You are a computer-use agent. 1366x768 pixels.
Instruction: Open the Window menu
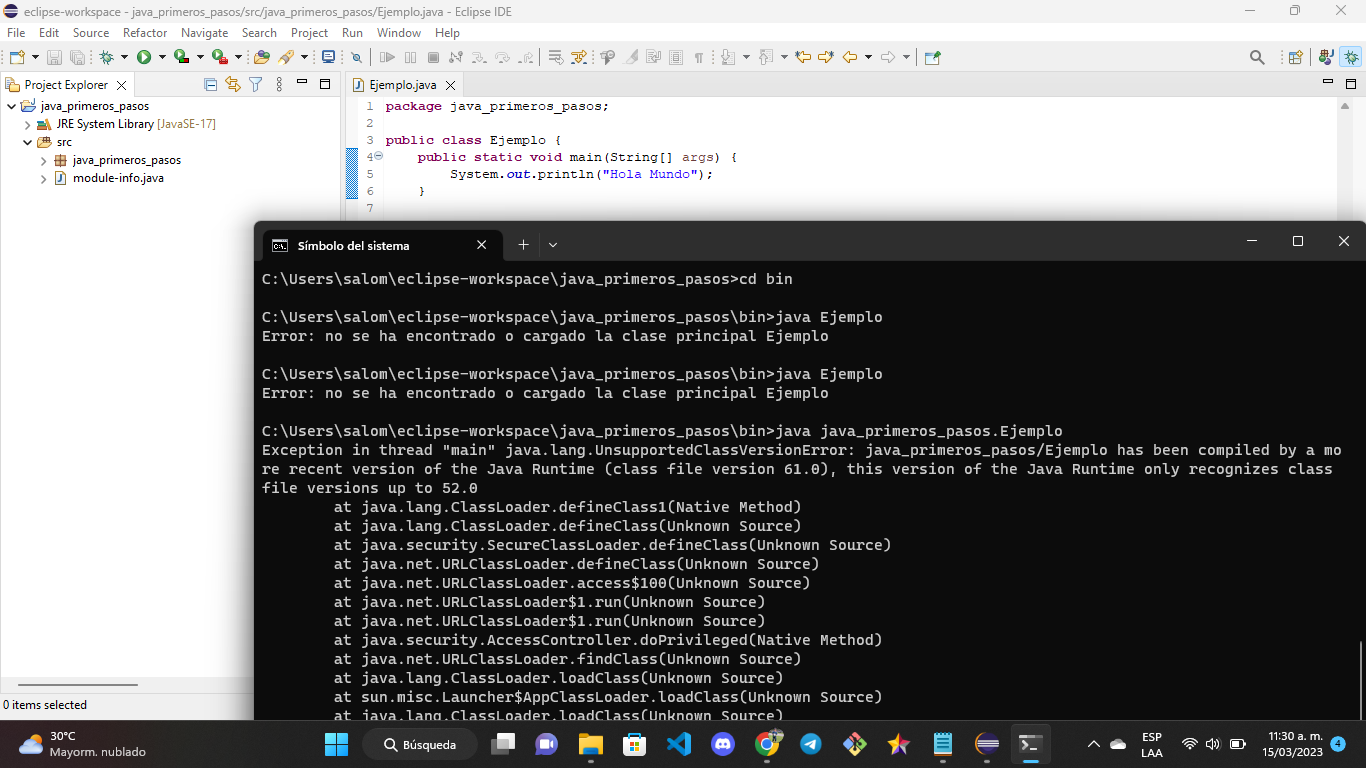pyautogui.click(x=399, y=32)
